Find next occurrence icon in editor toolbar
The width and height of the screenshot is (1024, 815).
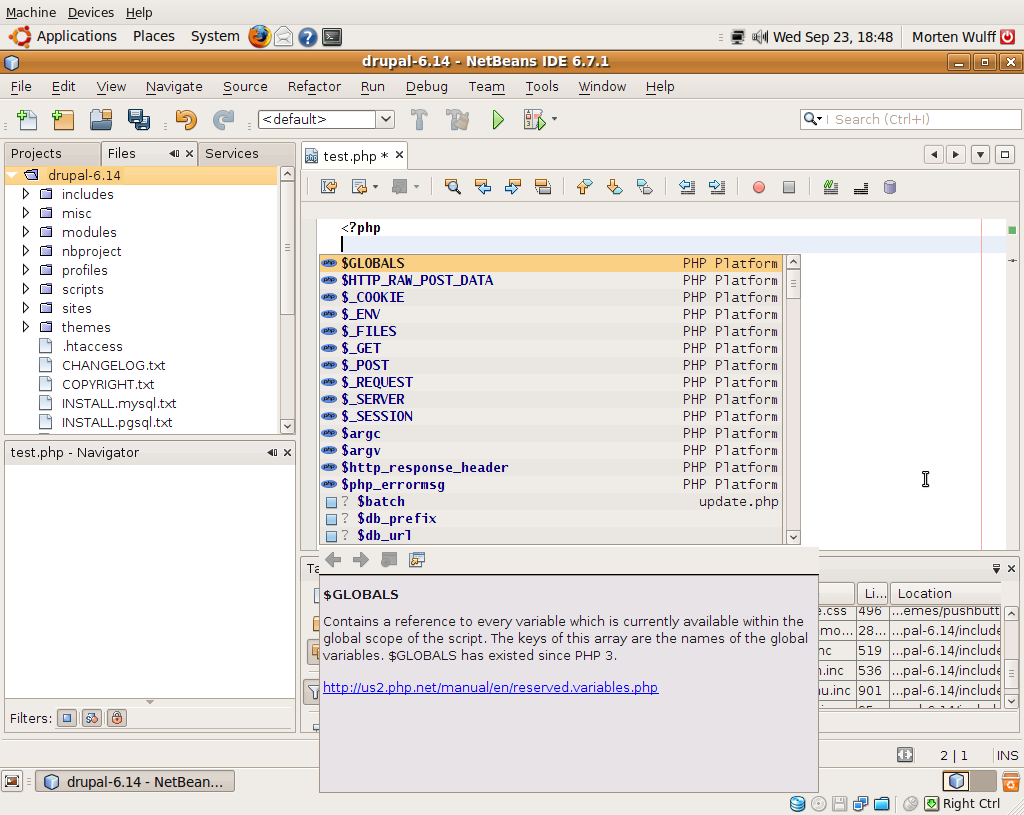tap(513, 187)
